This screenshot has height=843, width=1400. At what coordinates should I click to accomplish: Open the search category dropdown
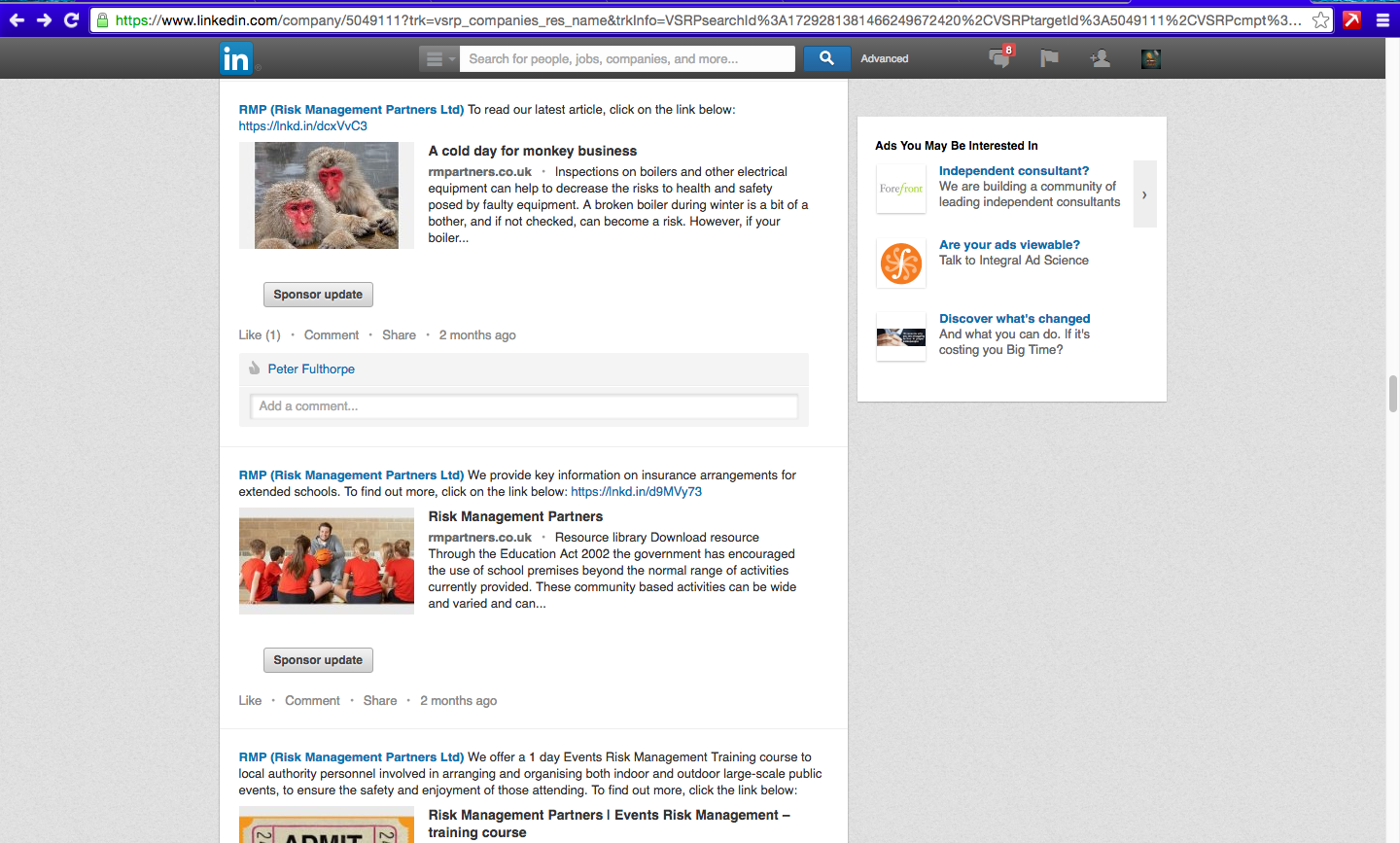click(x=438, y=59)
